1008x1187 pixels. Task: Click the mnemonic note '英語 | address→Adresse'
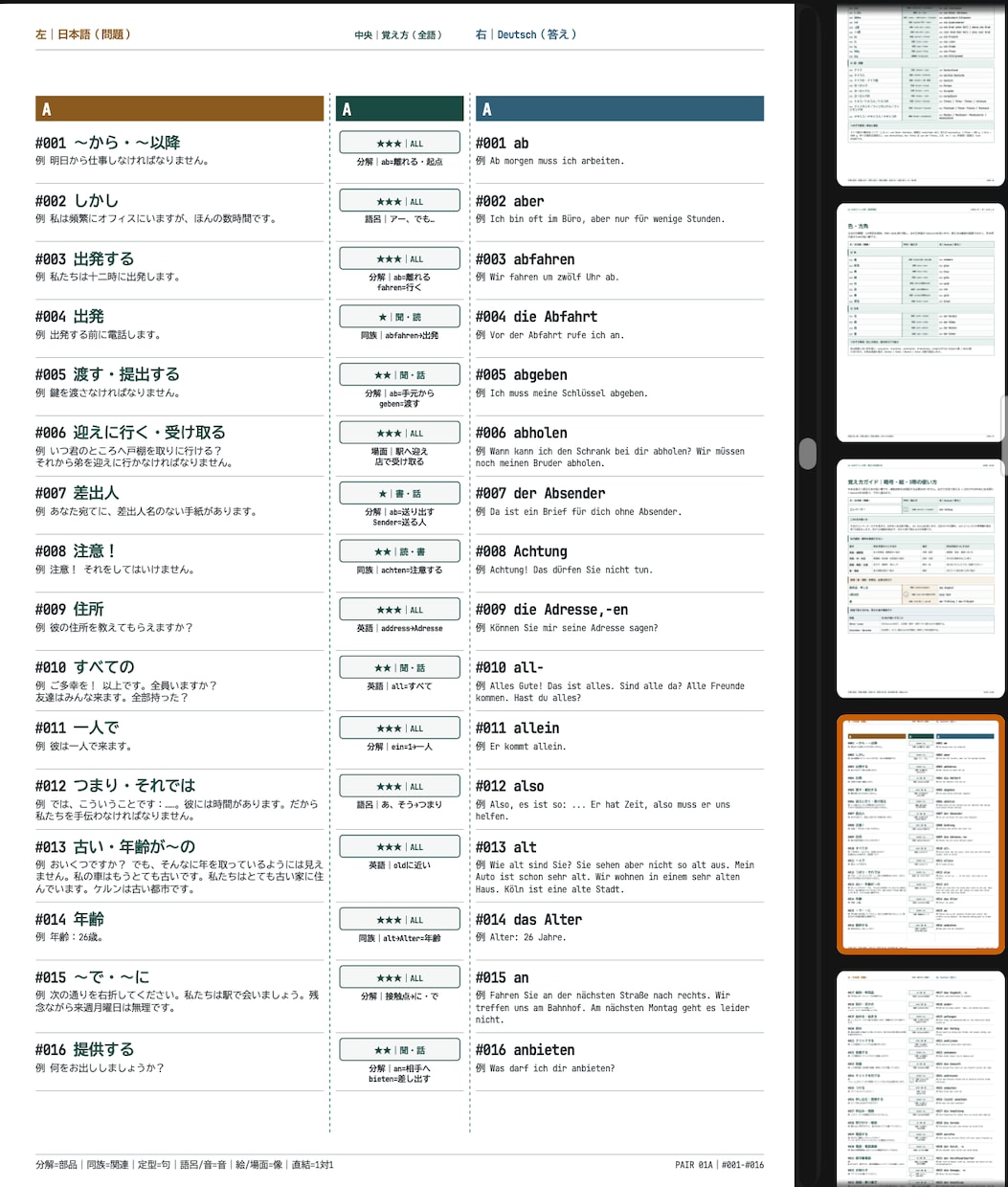pyautogui.click(x=400, y=629)
